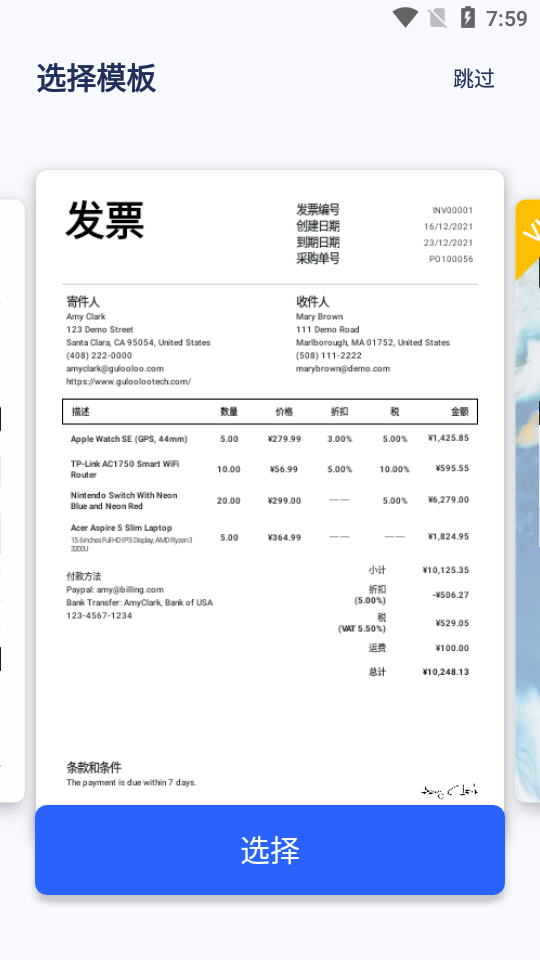The width and height of the screenshot is (540, 960).
Task: Tap the 7:59 clock in status bar
Action: pyautogui.click(x=506, y=18)
